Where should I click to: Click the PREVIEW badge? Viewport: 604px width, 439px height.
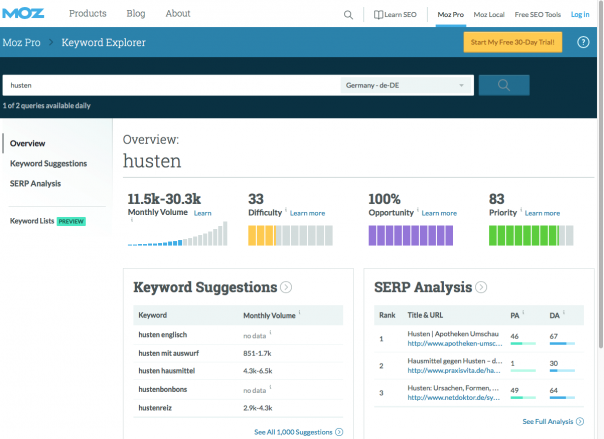[71, 221]
